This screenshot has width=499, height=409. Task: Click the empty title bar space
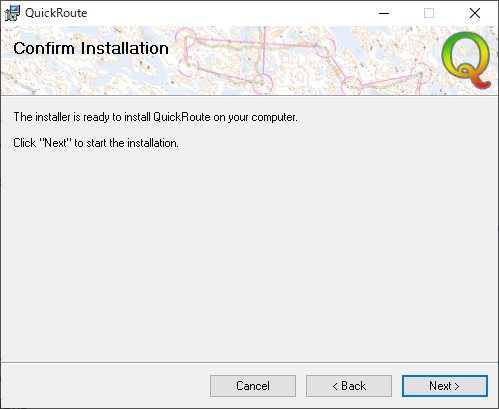tap(230, 13)
